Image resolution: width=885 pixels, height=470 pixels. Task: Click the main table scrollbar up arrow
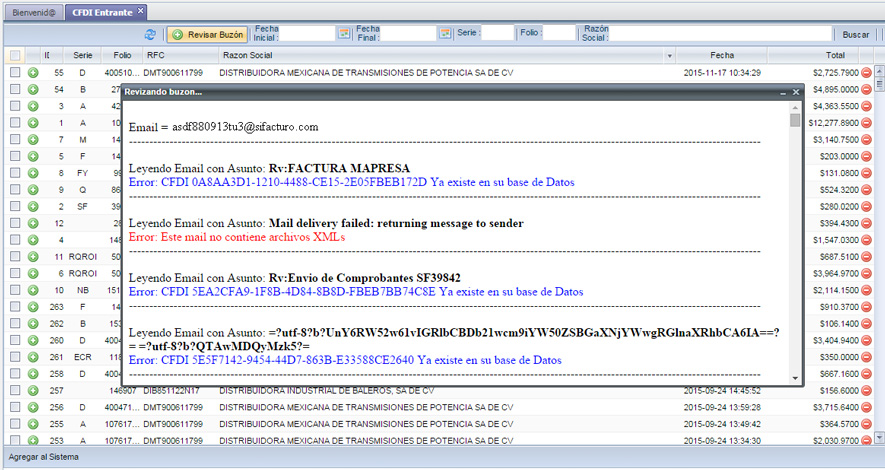[879, 71]
